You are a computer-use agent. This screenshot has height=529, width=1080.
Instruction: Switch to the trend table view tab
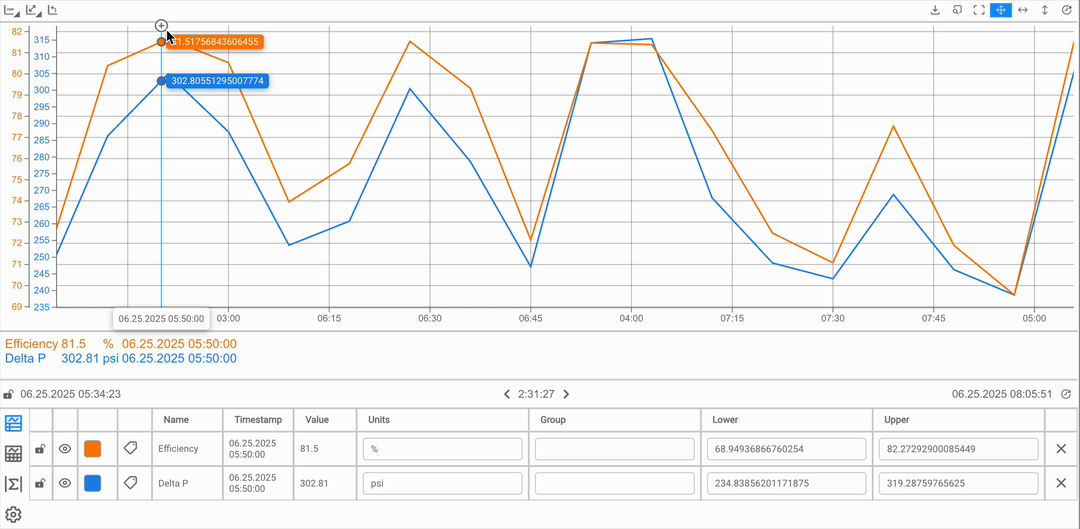(x=14, y=453)
